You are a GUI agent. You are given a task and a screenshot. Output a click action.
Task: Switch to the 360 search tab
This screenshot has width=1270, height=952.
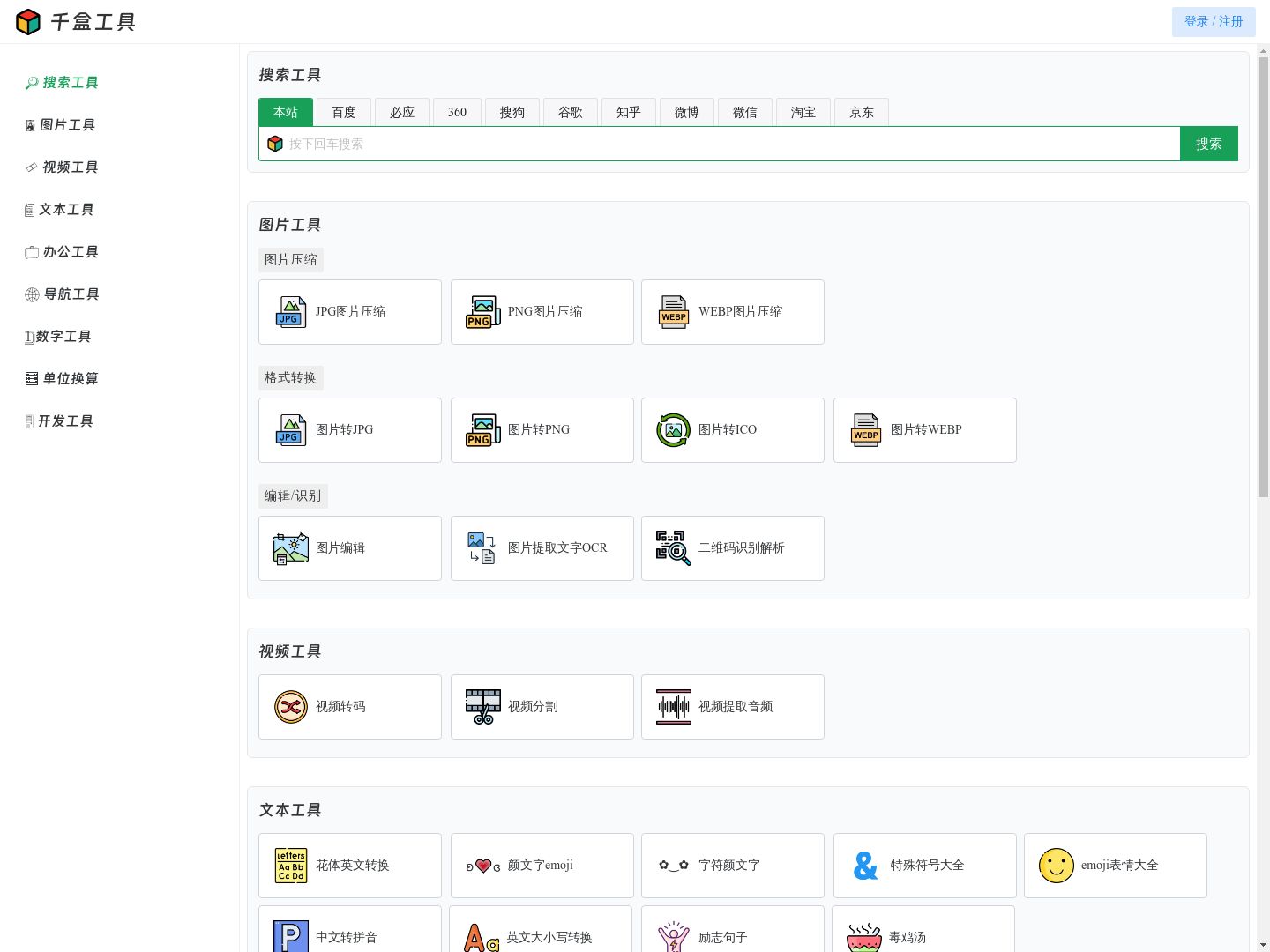[x=457, y=112]
